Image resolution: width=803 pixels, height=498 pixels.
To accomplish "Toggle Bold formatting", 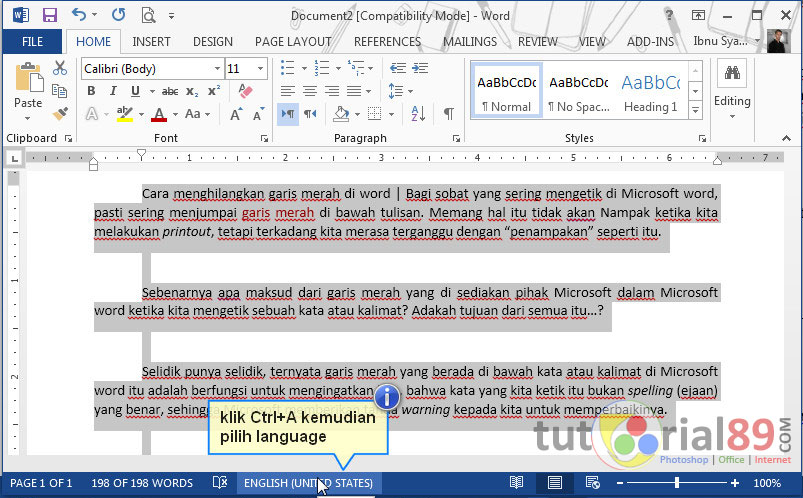I will pos(91,91).
